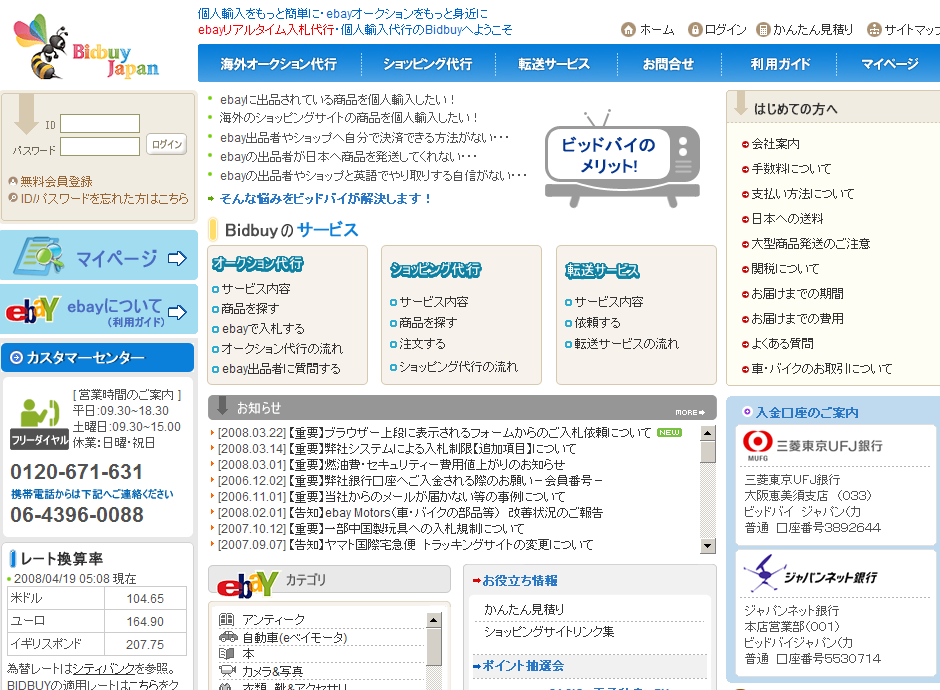
Task: Click ポイント抽選会 heading link
Action: point(523,666)
